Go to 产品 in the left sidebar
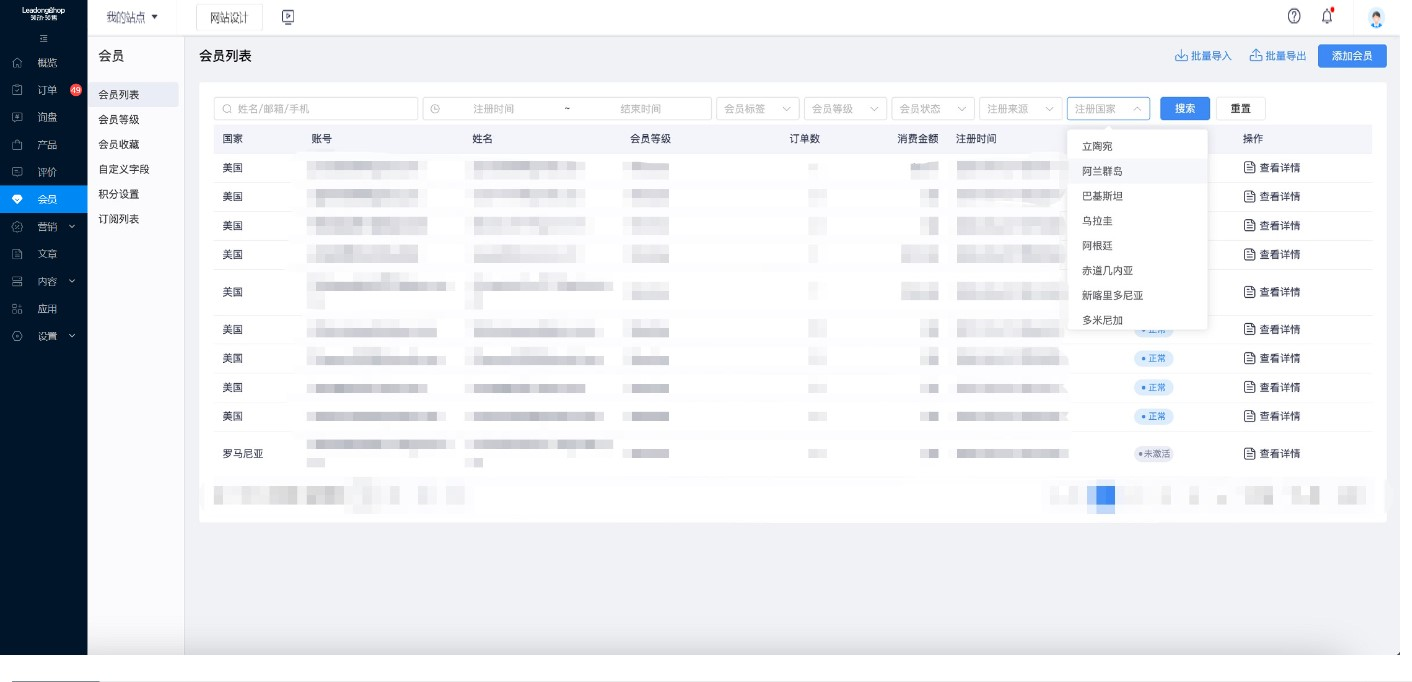Viewport: 1412px width, 682px height. coord(46,145)
